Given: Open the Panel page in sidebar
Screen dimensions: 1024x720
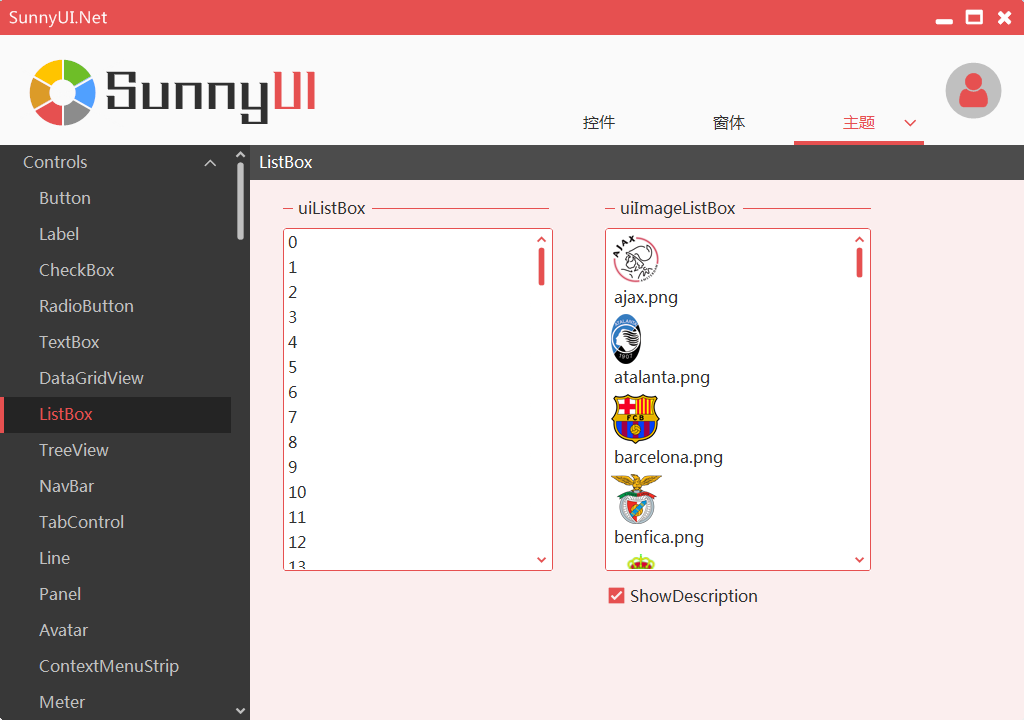Looking at the screenshot, I should pyautogui.click(x=116, y=594).
